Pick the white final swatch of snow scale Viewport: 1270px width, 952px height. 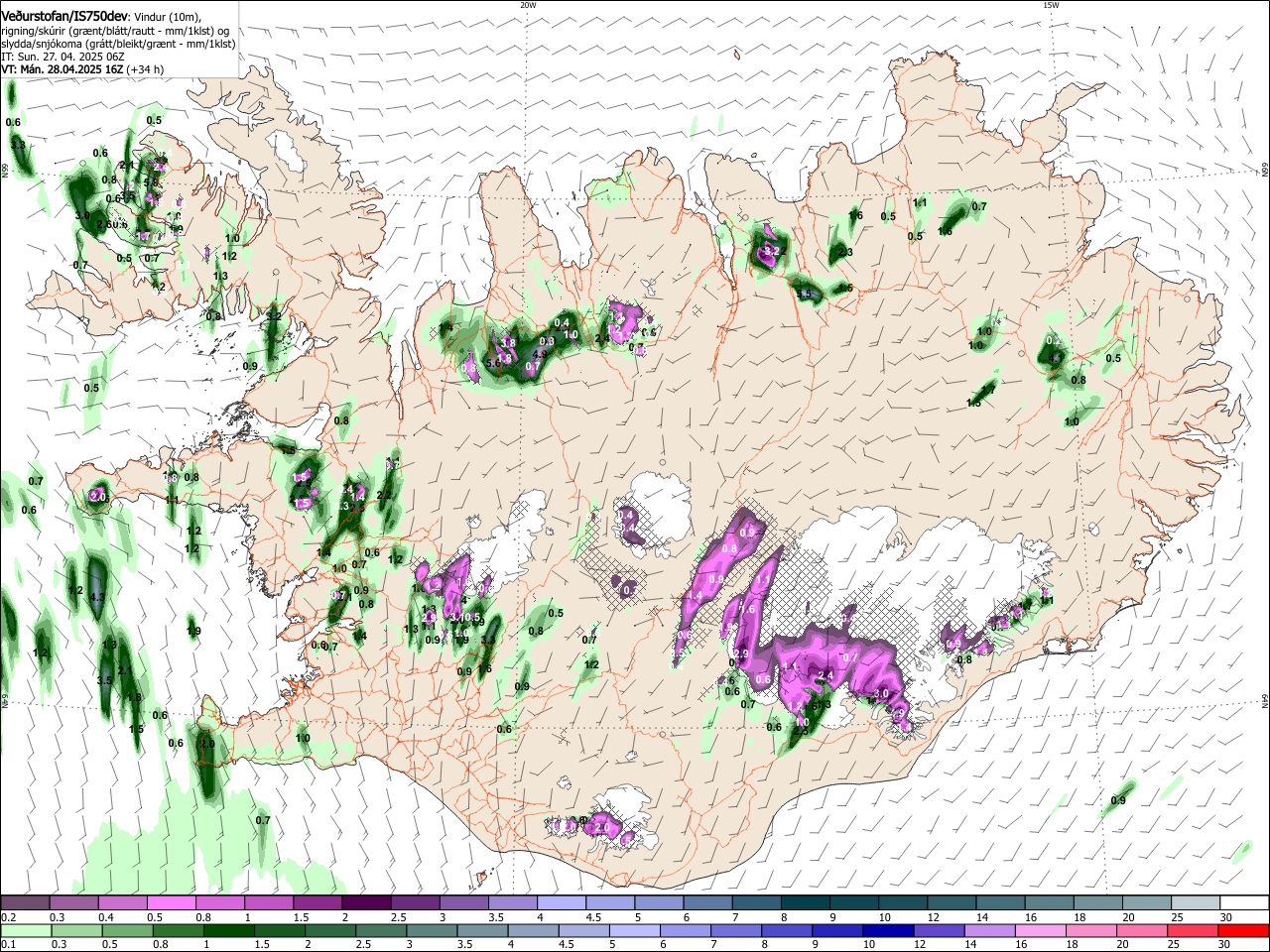1245,902
